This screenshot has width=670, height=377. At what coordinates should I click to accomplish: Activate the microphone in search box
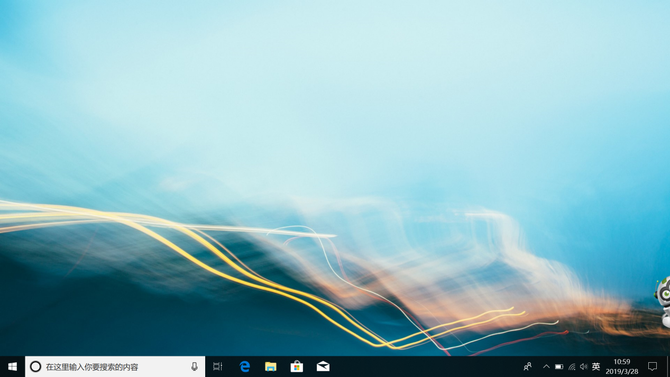194,367
